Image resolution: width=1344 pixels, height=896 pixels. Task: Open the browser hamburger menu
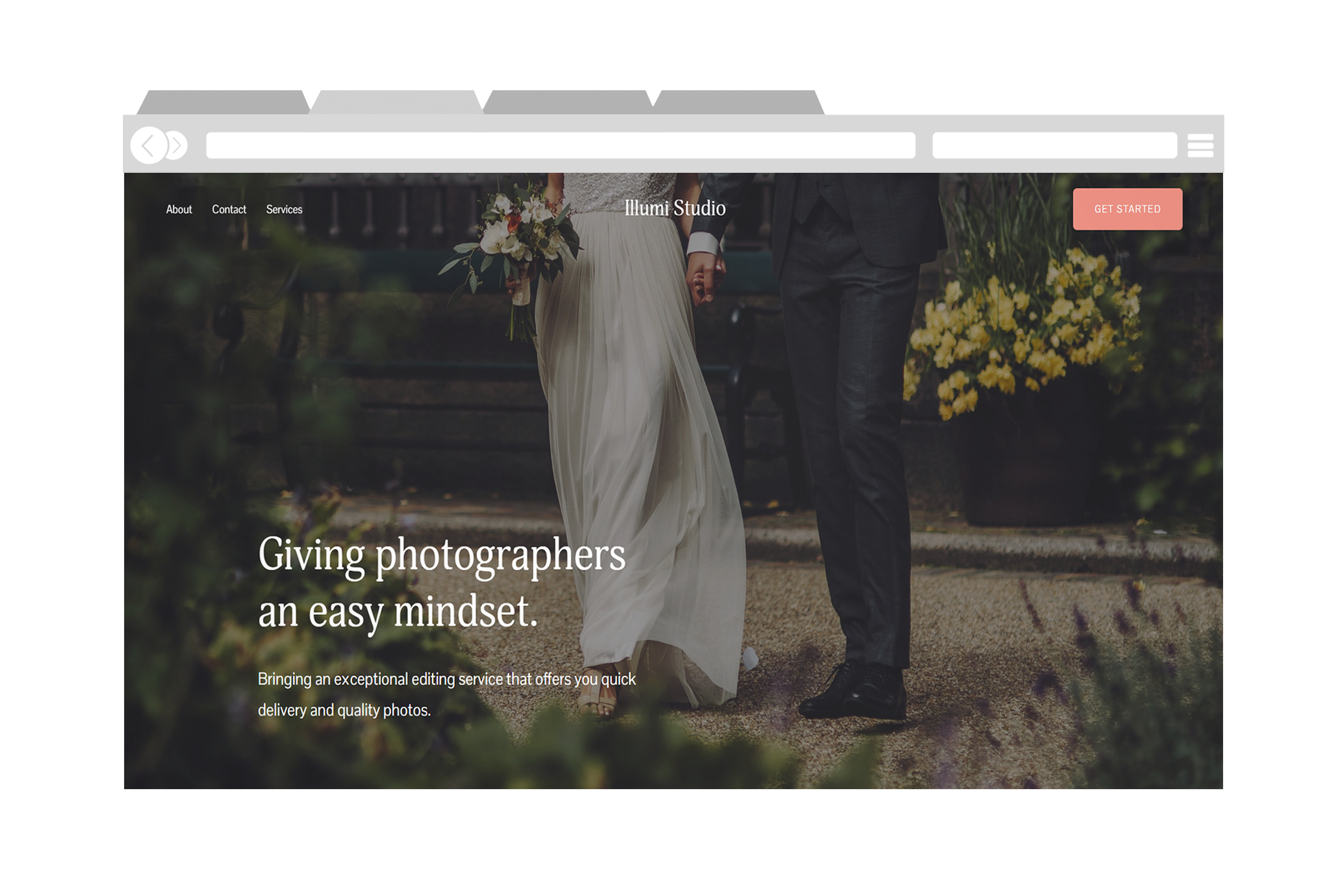pyautogui.click(x=1200, y=145)
